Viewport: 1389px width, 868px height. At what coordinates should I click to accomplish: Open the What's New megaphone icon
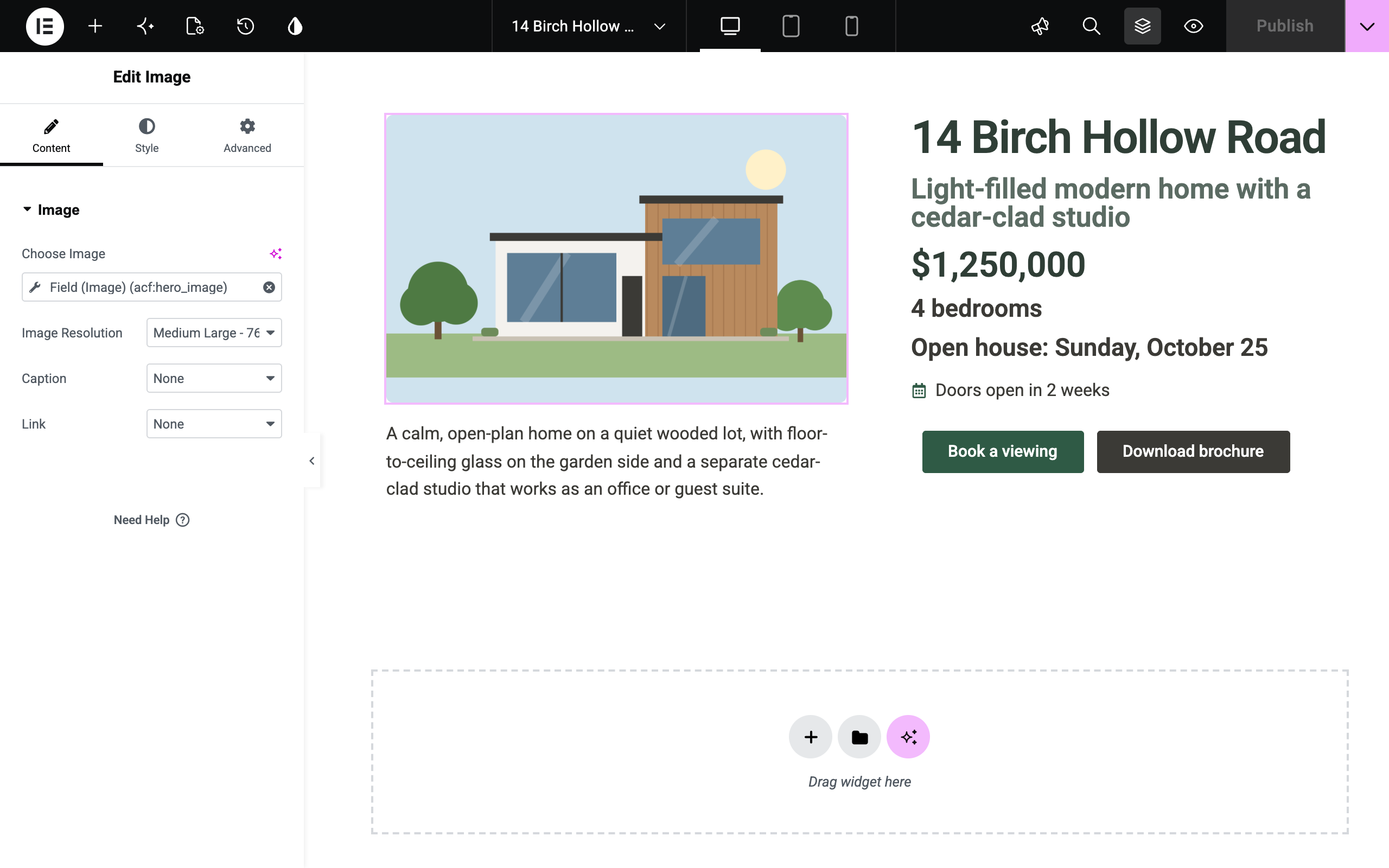click(x=1040, y=26)
